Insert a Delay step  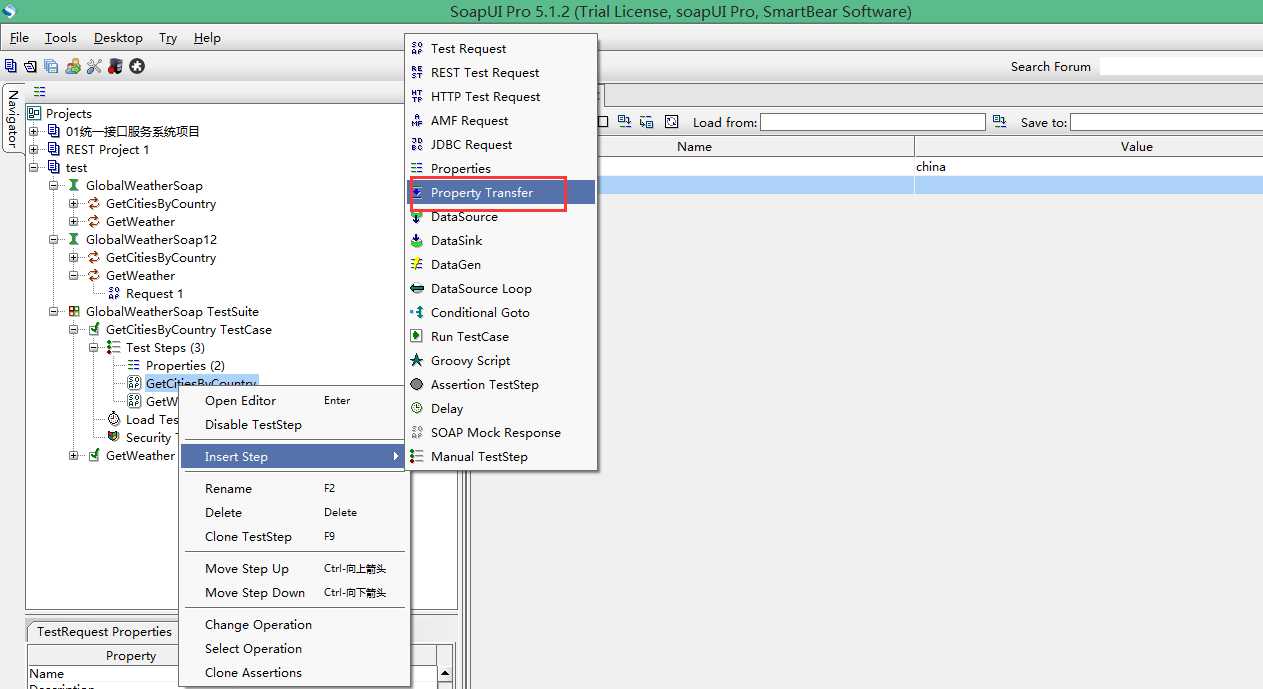point(501,408)
